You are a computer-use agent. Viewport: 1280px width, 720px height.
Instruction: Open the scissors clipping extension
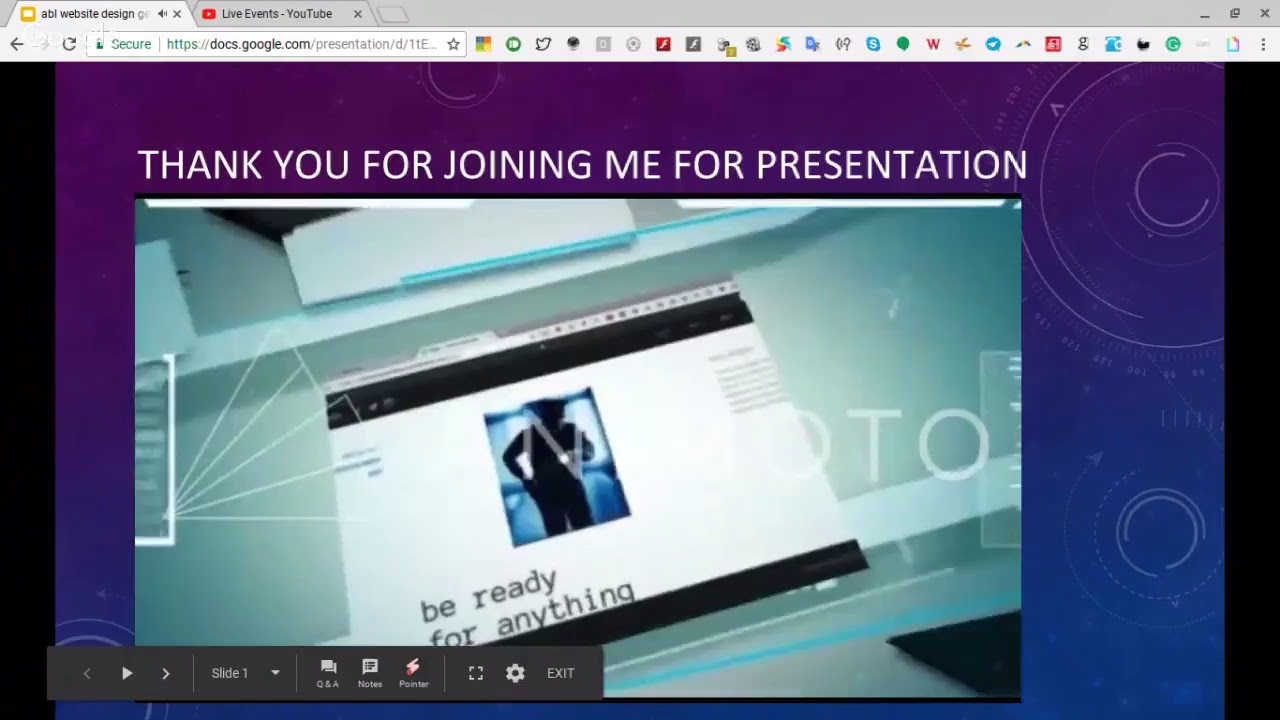click(963, 44)
